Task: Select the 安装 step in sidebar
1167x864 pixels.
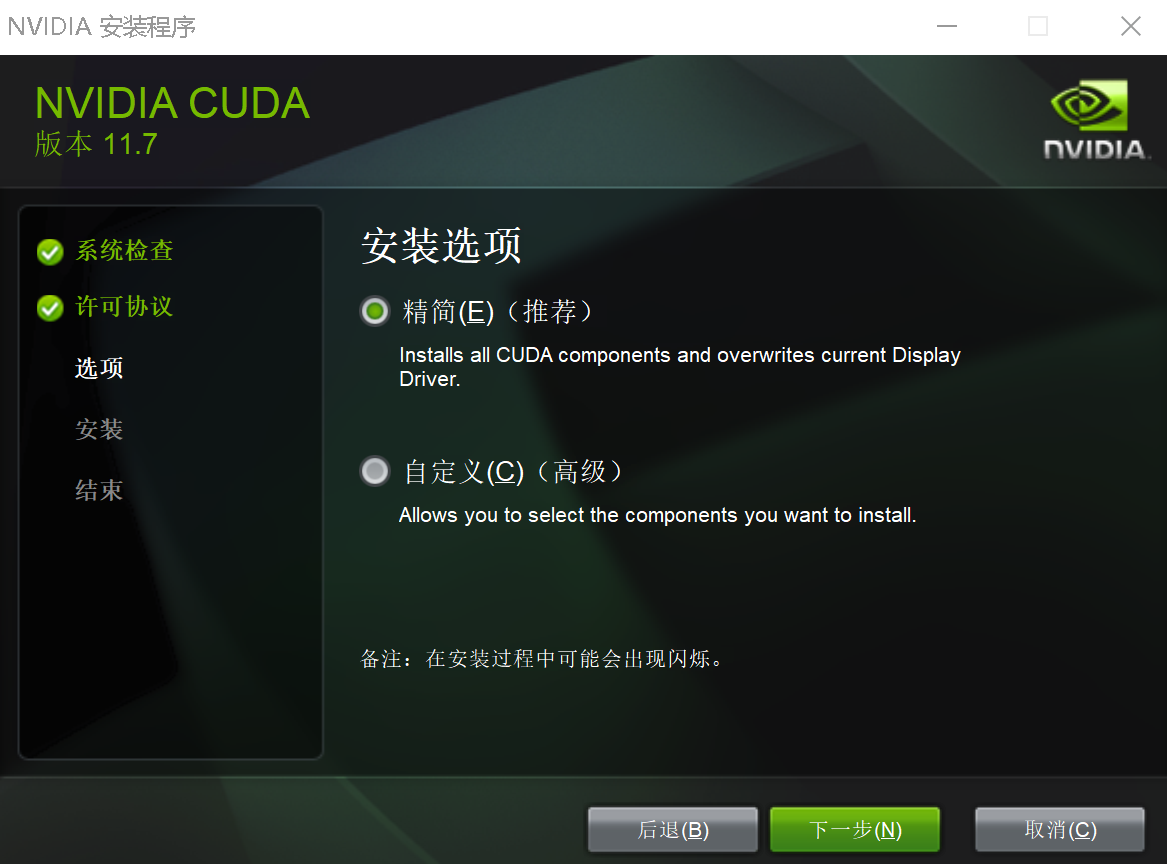Action: point(99,429)
